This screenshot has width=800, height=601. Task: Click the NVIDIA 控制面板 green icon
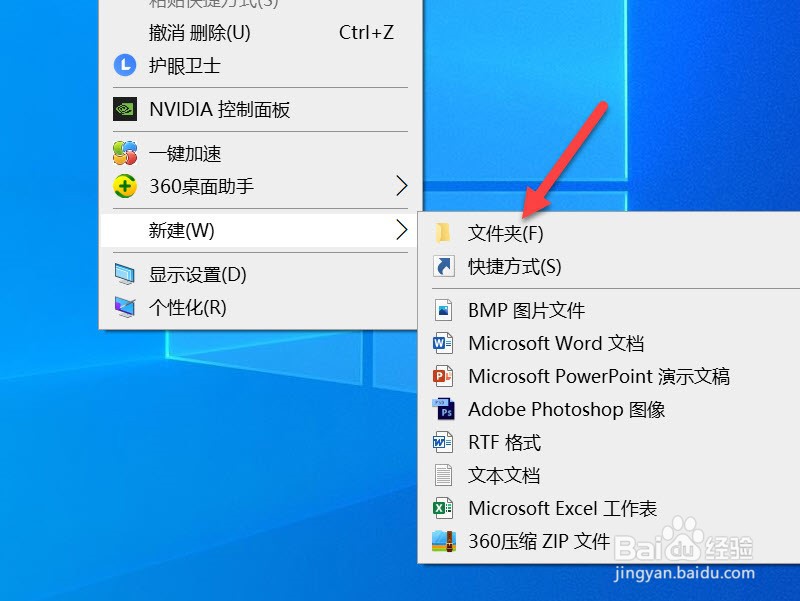[125, 109]
